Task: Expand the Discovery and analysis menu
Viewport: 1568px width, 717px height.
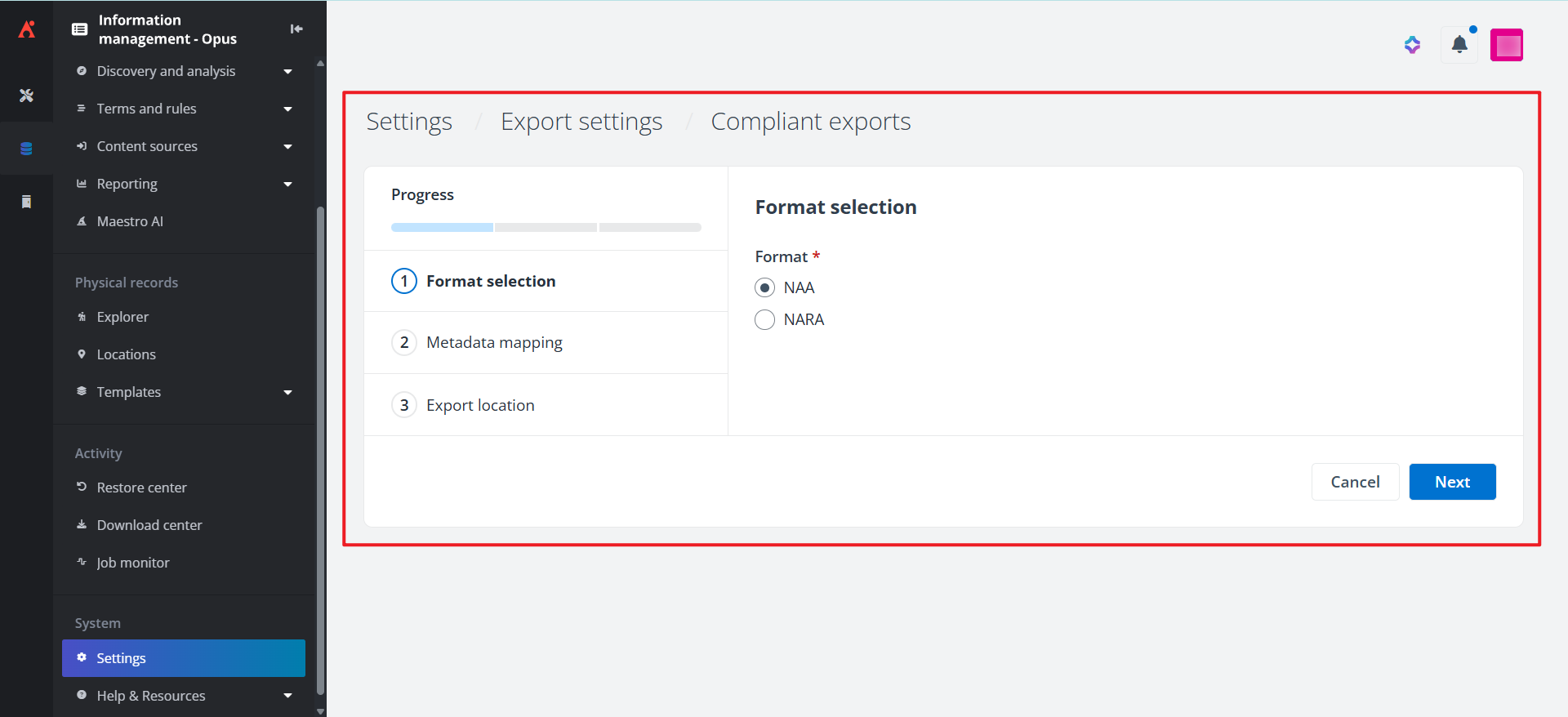Action: point(287,72)
